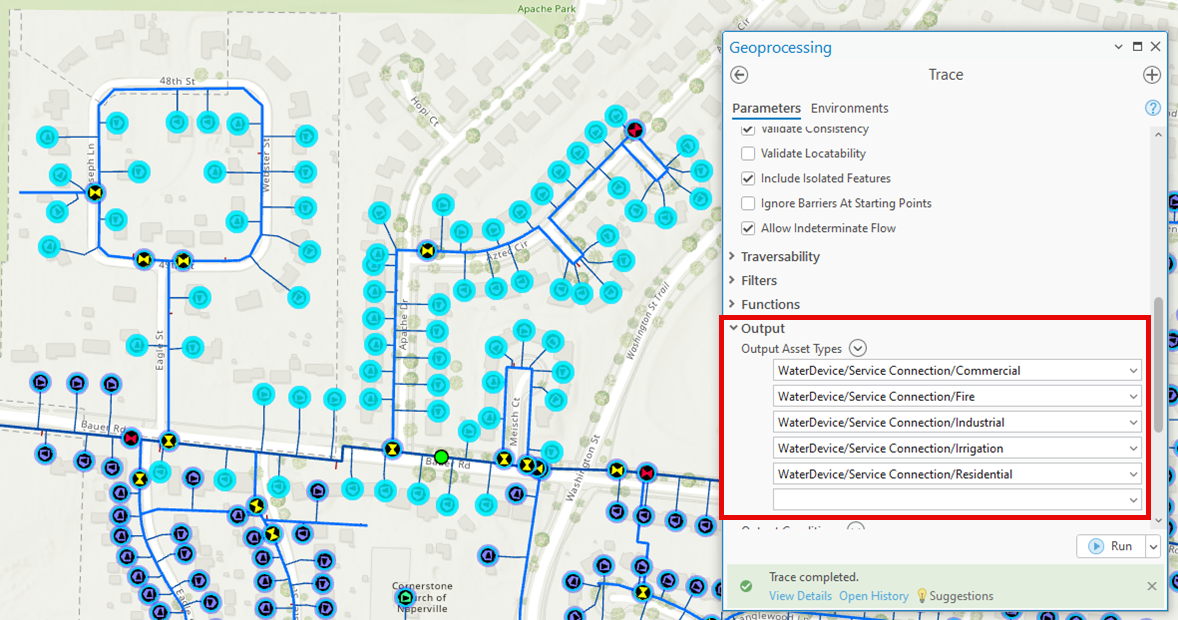This screenshot has width=1178, height=620.
Task: Open Service Connection/Irrigation dropdown
Action: pyautogui.click(x=1133, y=449)
